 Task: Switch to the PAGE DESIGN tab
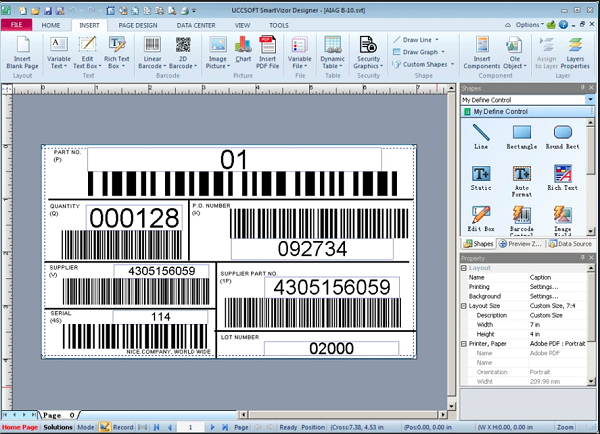(138, 25)
